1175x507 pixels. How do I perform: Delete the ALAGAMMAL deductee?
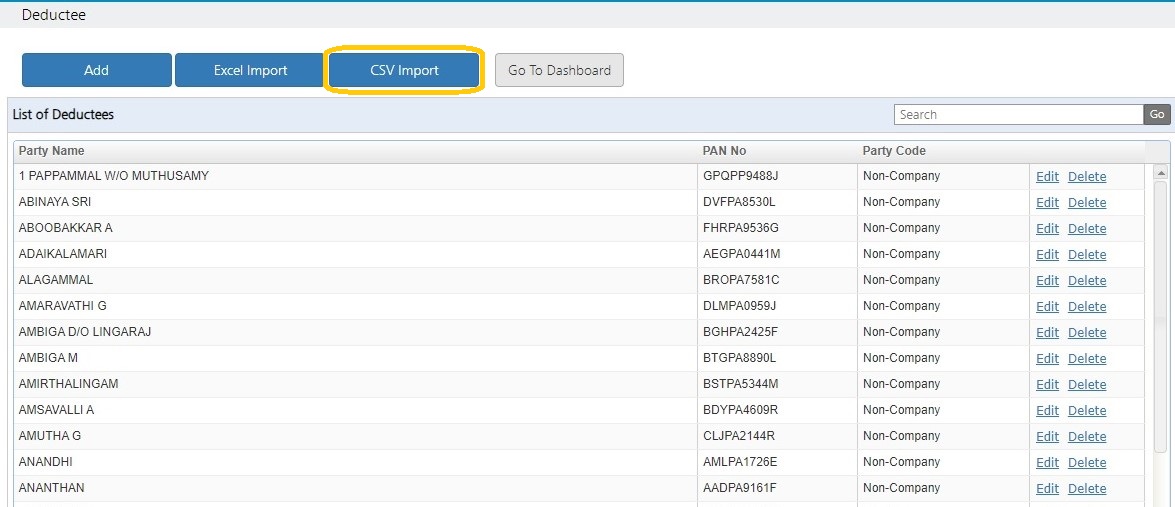1087,280
